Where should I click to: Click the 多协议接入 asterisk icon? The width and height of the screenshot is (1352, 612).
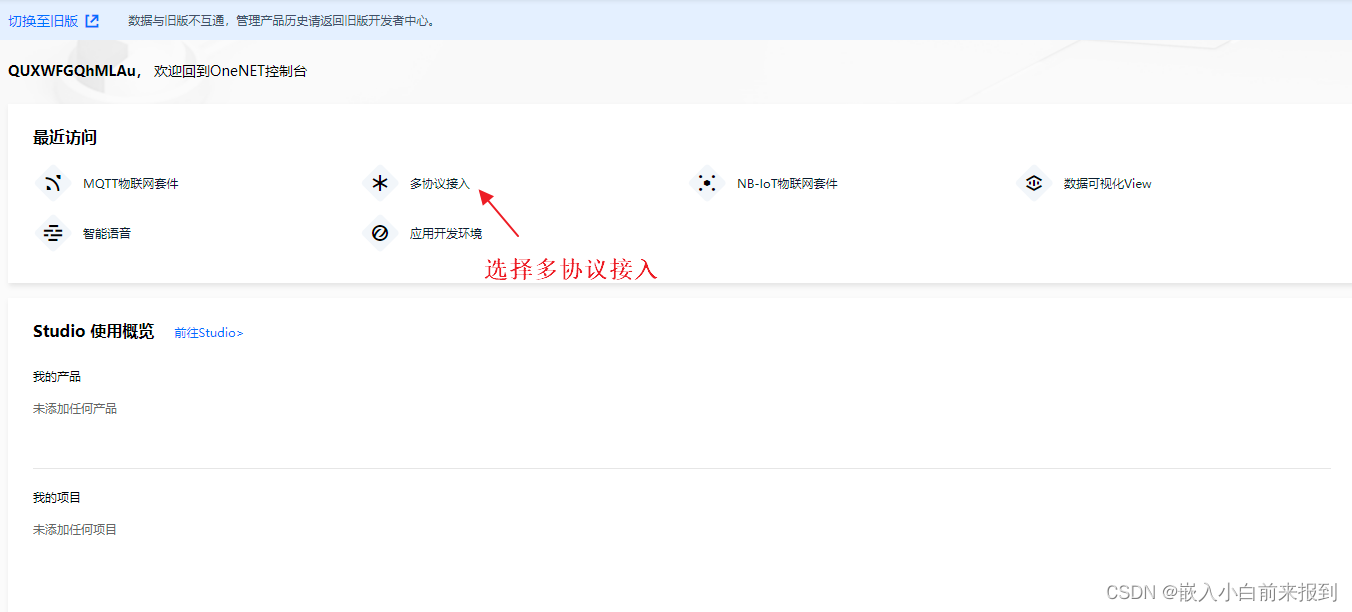[380, 184]
